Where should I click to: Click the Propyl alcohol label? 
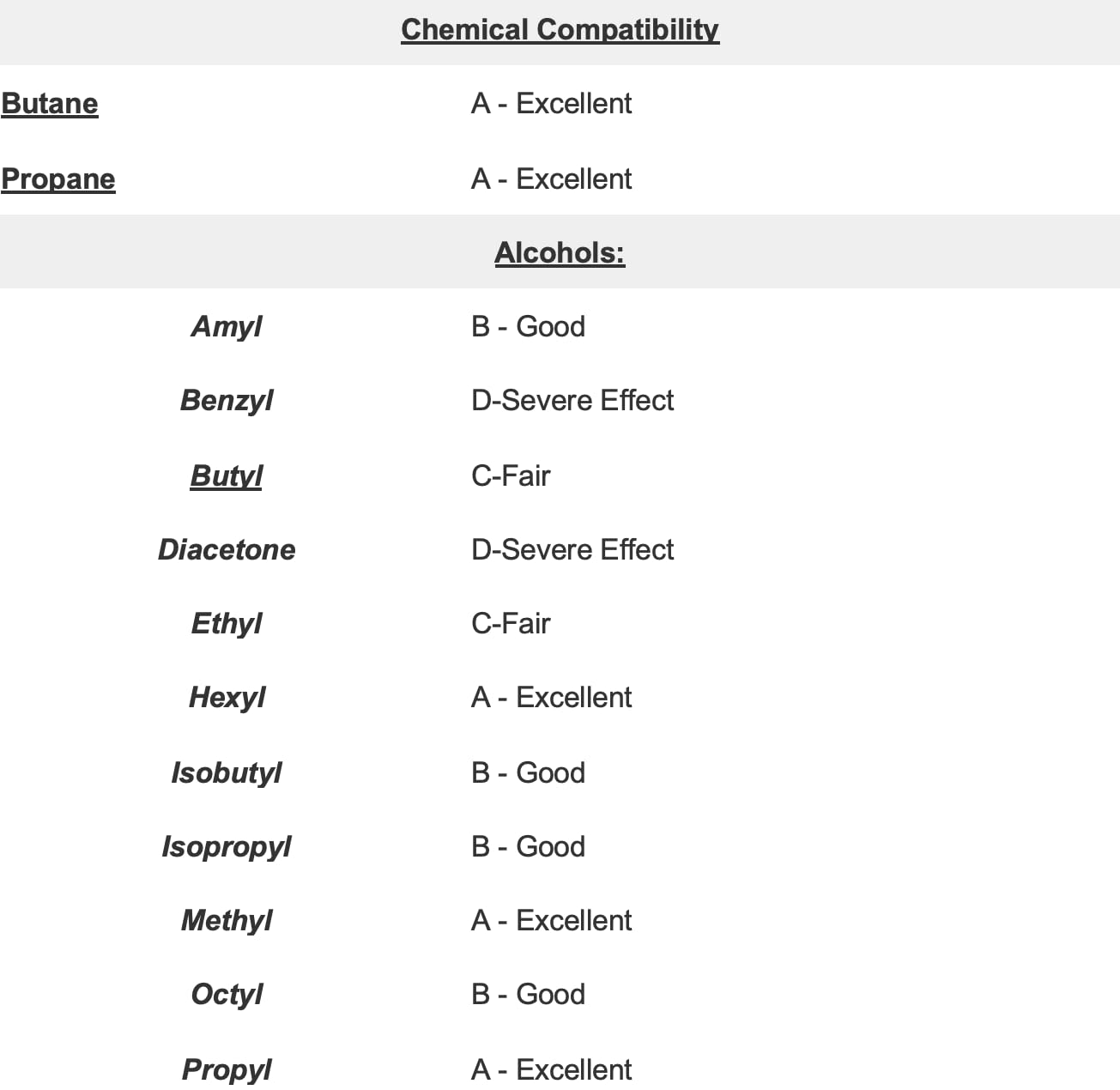(x=227, y=1069)
